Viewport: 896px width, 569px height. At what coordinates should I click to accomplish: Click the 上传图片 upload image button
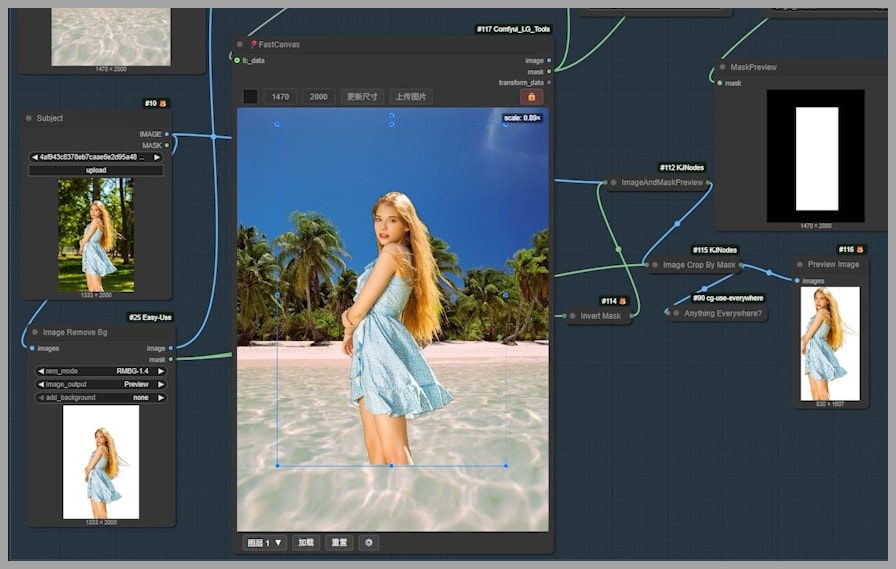[x=411, y=97]
